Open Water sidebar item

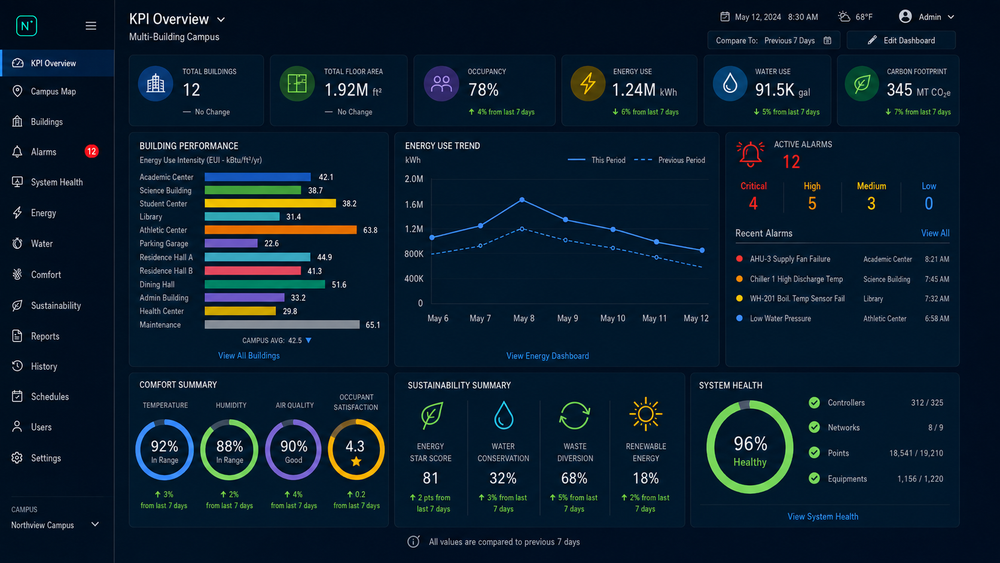(x=57, y=244)
